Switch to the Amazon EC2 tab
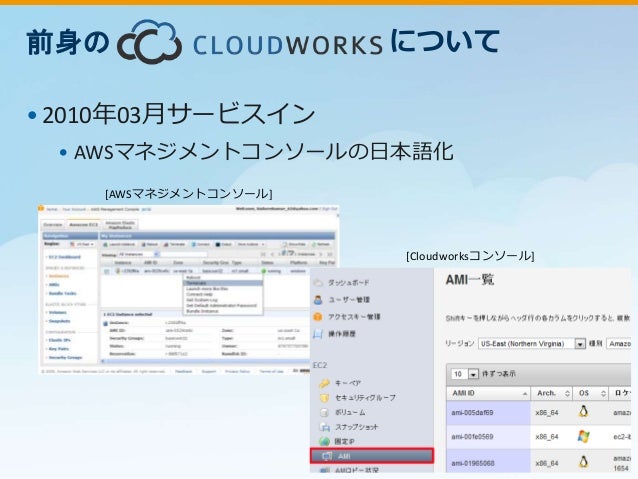Viewport: 638px width, 479px height. [83, 225]
